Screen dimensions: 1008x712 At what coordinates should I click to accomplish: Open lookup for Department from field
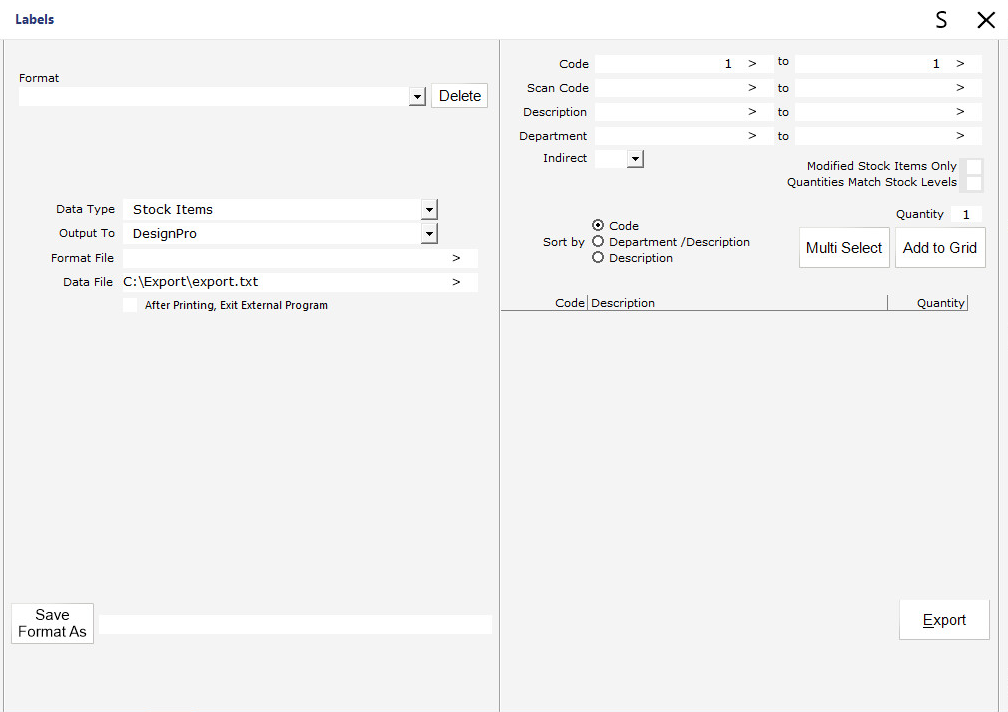[x=752, y=136]
